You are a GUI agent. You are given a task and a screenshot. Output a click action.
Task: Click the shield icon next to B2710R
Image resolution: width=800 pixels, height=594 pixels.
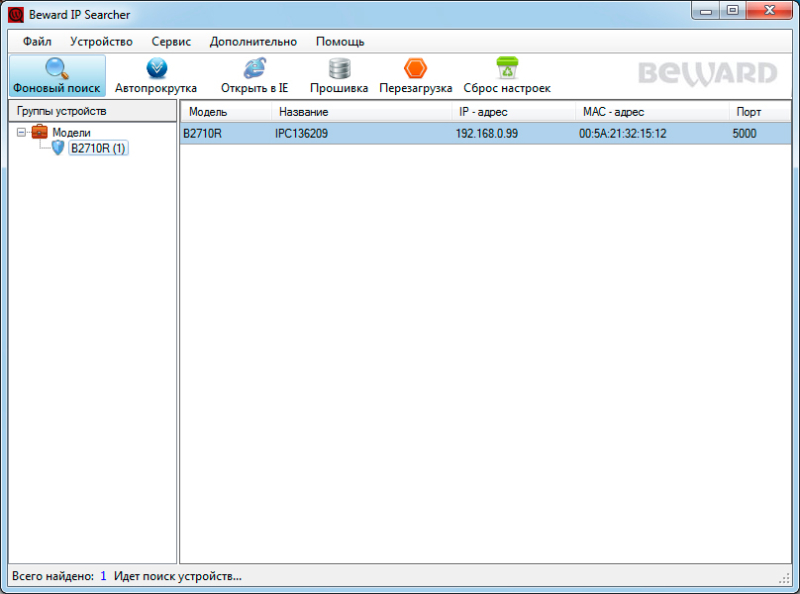point(58,148)
